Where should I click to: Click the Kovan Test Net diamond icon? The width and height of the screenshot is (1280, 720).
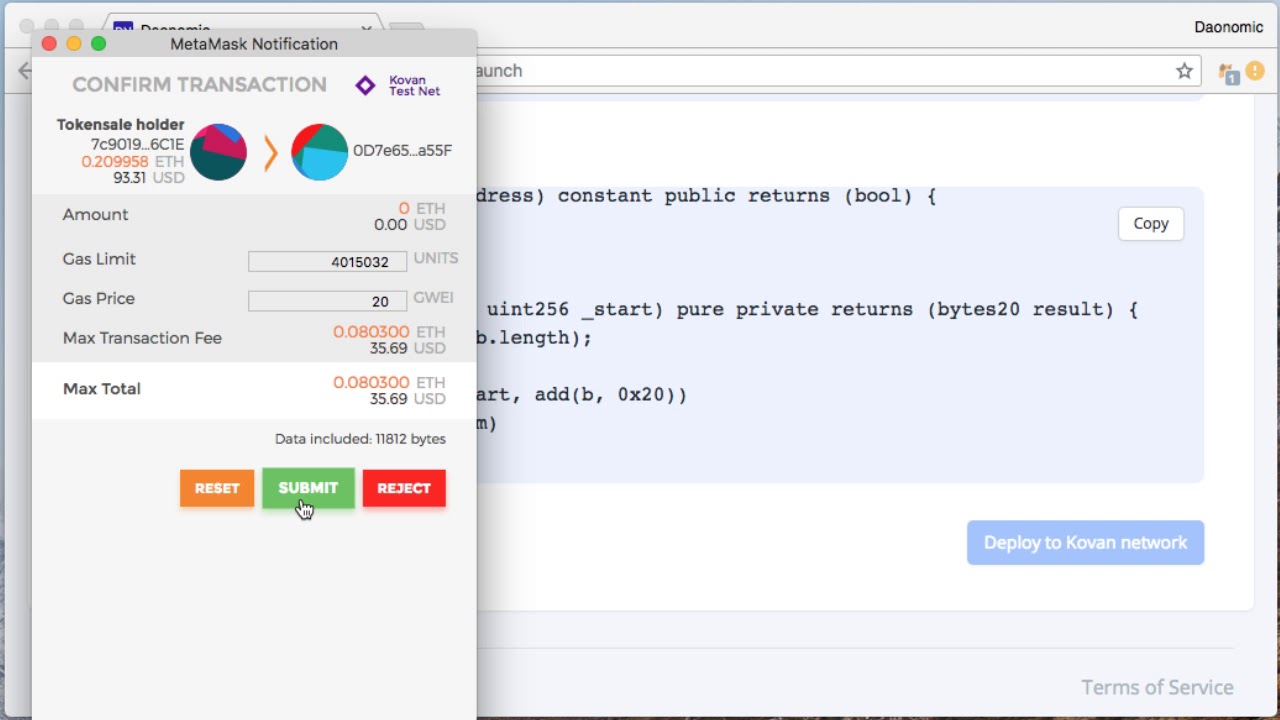(365, 86)
